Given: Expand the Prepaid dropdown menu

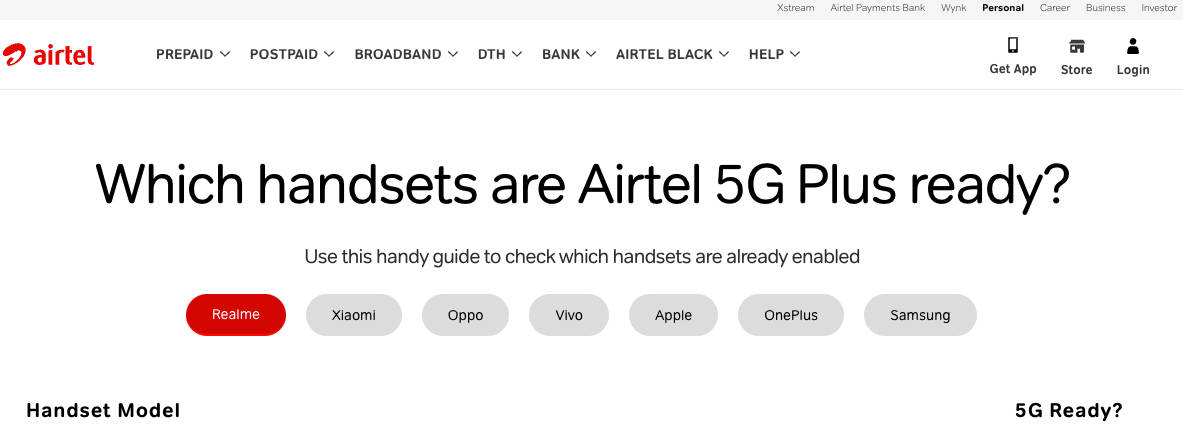Looking at the screenshot, I should pyautogui.click(x=192, y=54).
